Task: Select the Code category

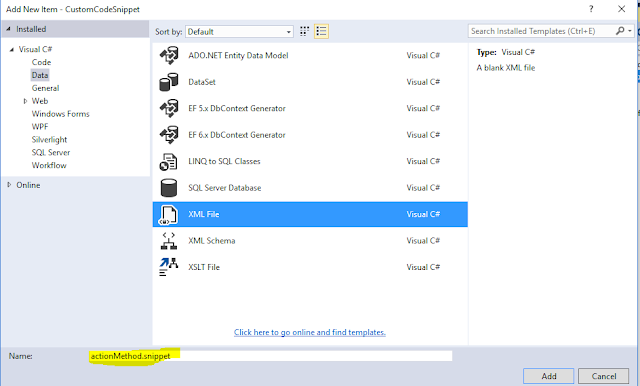Action: point(41,62)
